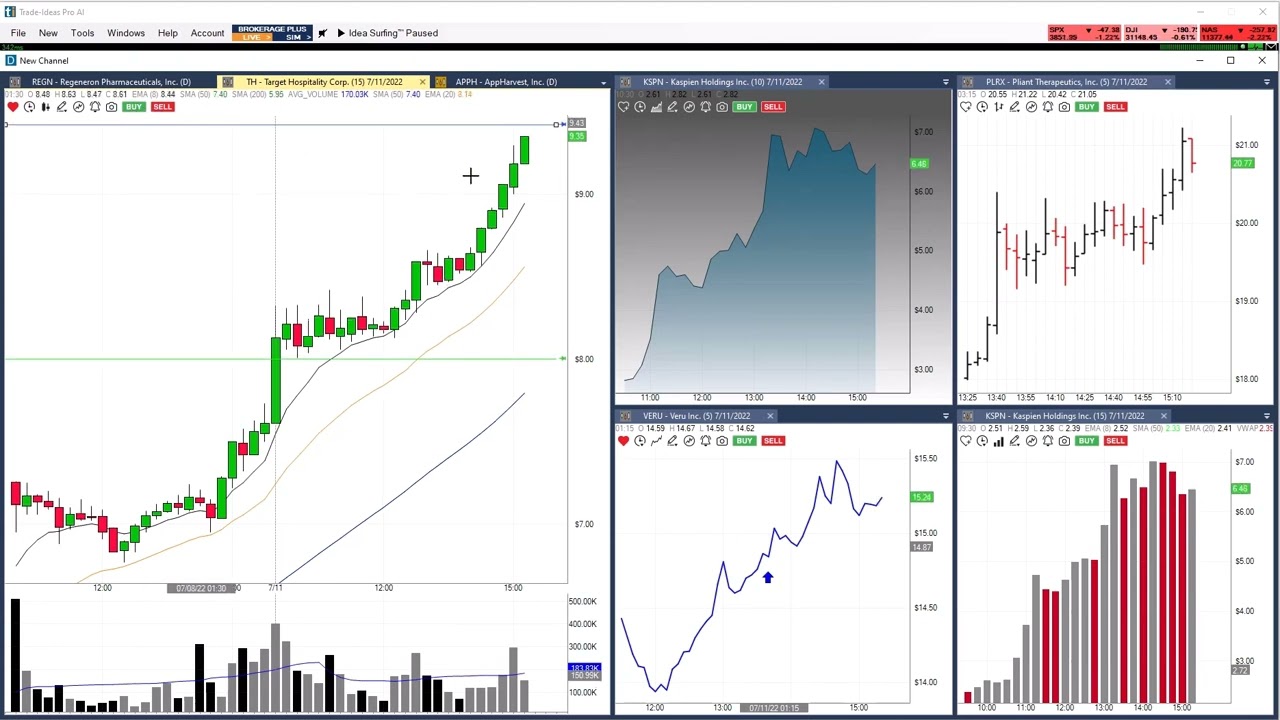
Task: Open the indicators icon on VERU chart
Action: pos(689,441)
